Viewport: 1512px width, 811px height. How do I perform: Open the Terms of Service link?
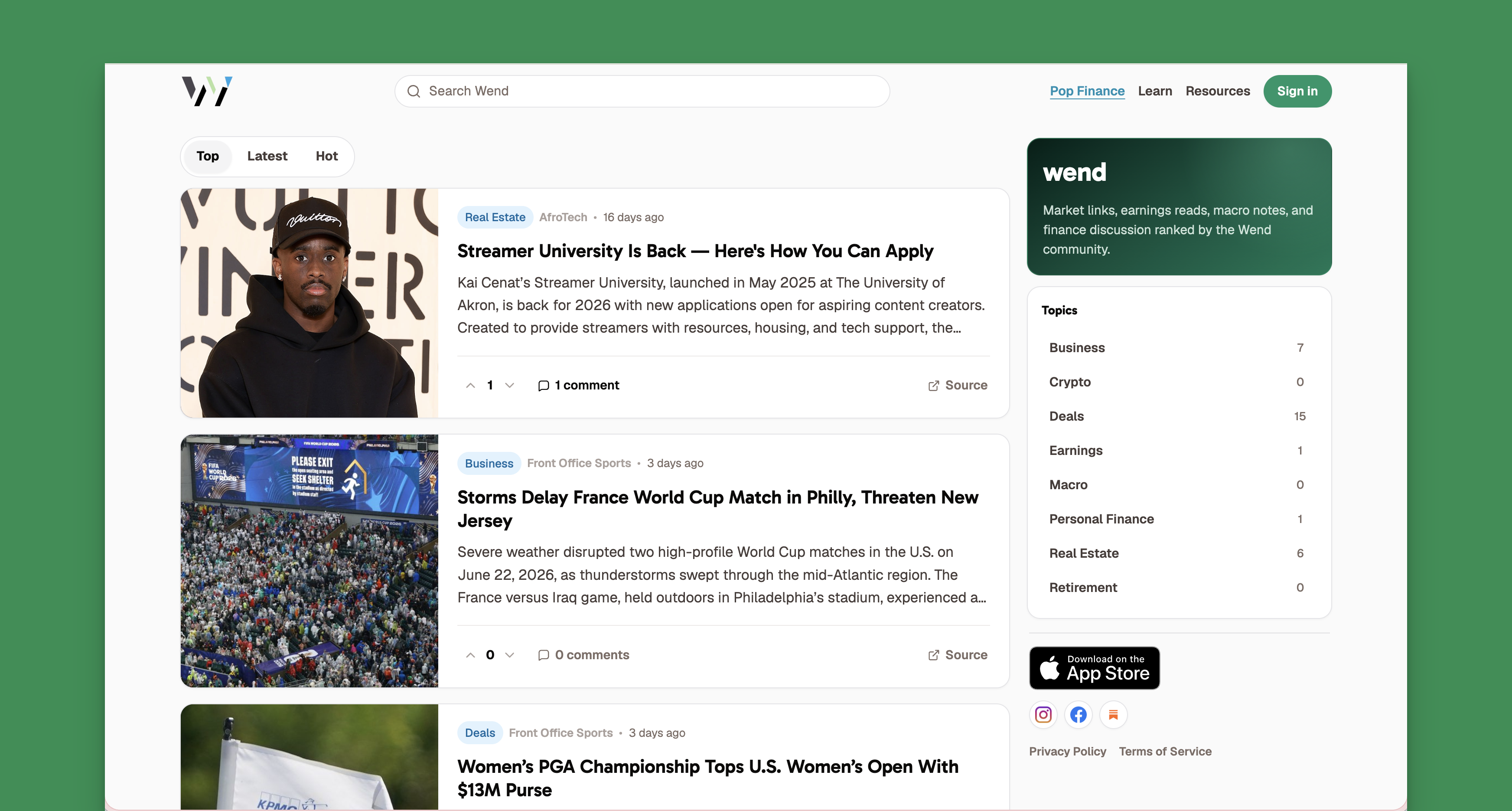[1165, 752]
